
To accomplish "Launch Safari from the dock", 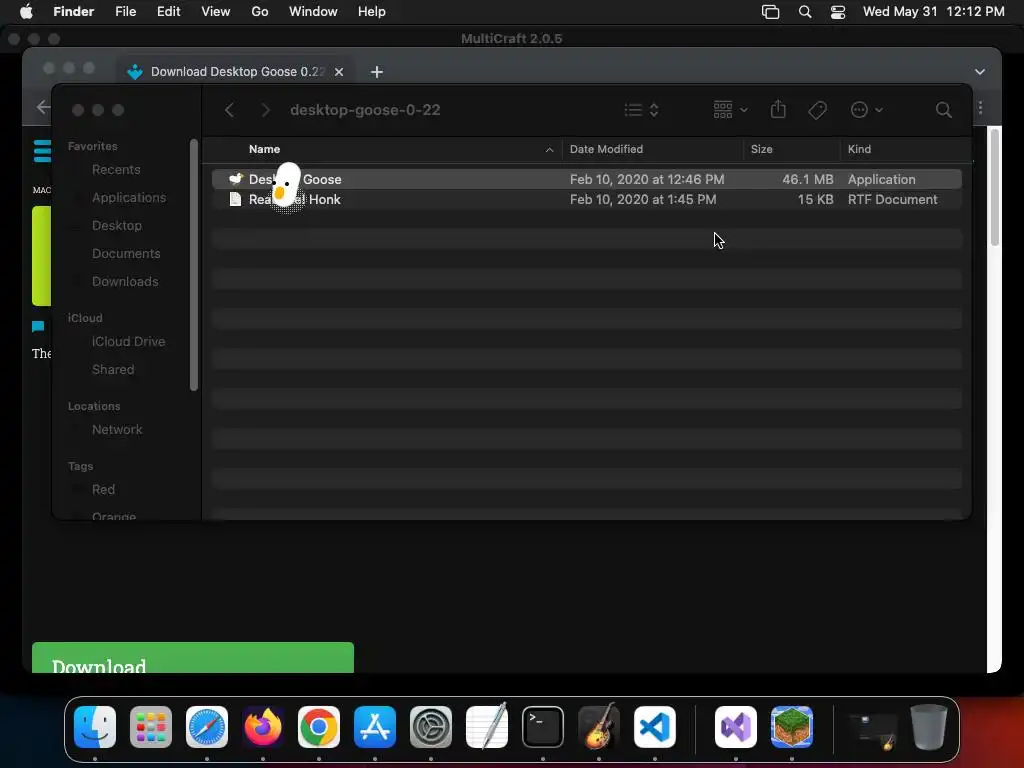I will [x=207, y=727].
